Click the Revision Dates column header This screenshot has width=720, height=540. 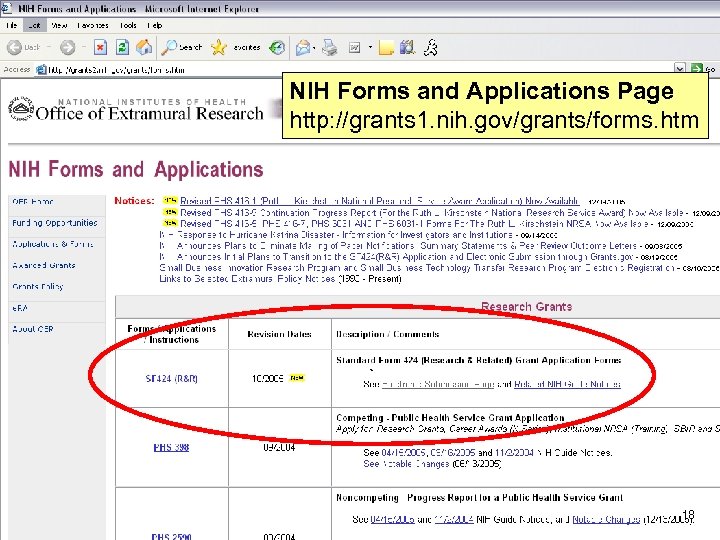coord(279,334)
